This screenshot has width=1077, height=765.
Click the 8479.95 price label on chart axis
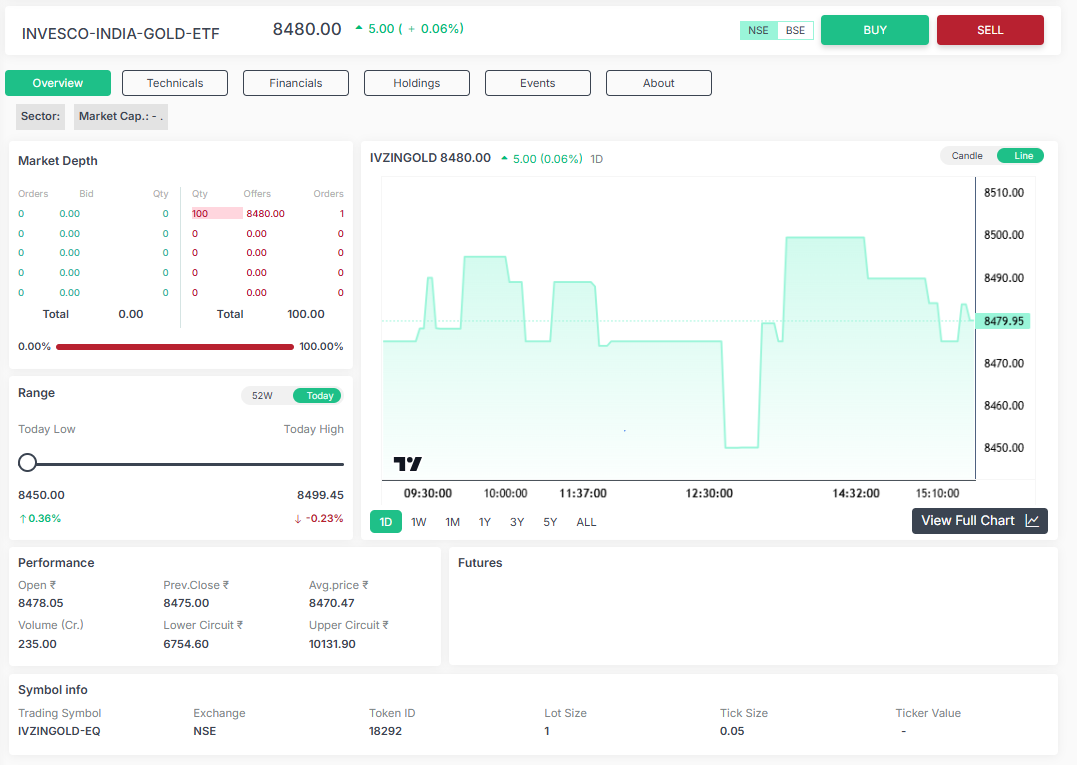click(x=1004, y=321)
